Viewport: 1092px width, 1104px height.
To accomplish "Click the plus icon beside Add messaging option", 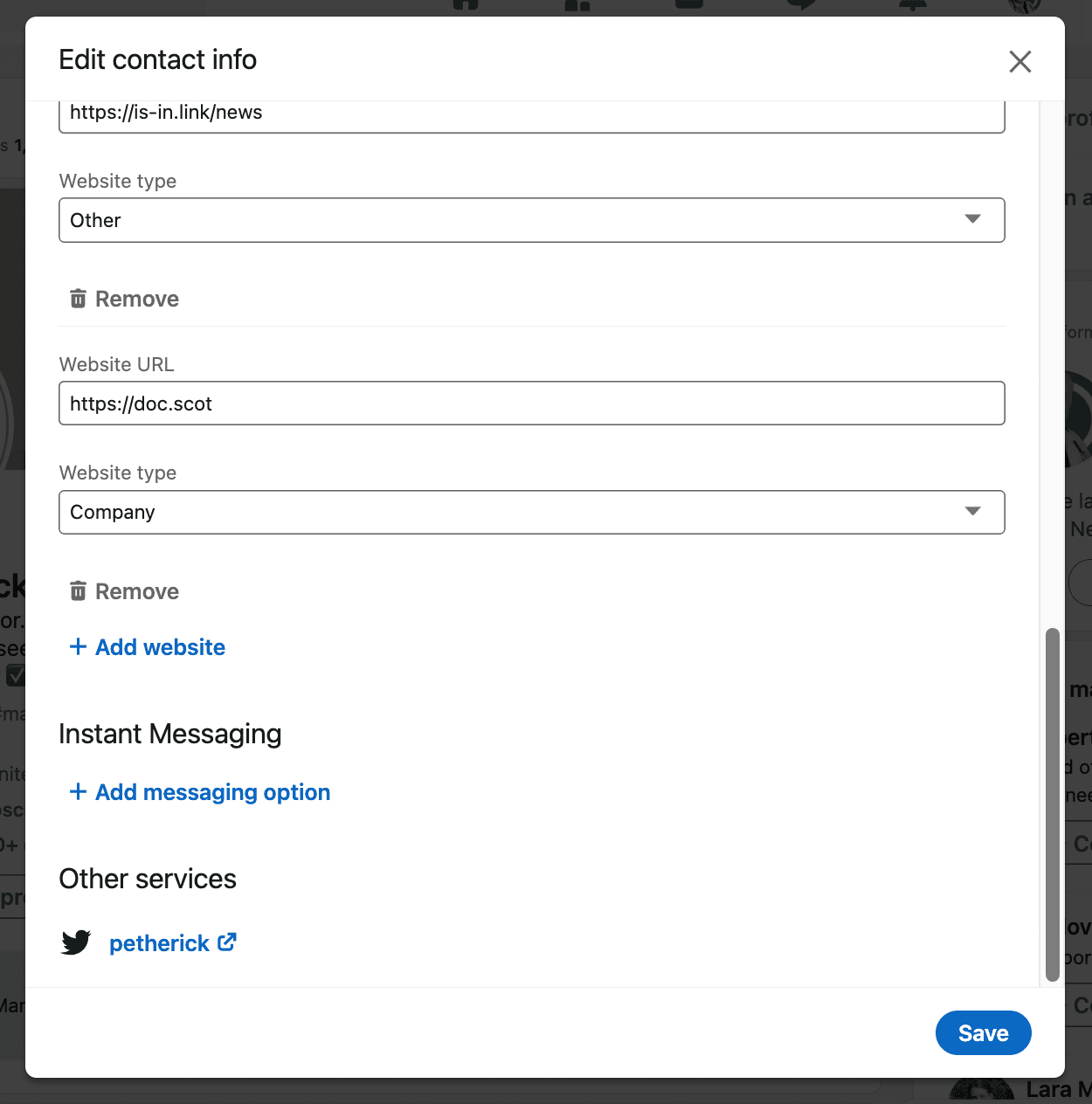I will click(78, 791).
